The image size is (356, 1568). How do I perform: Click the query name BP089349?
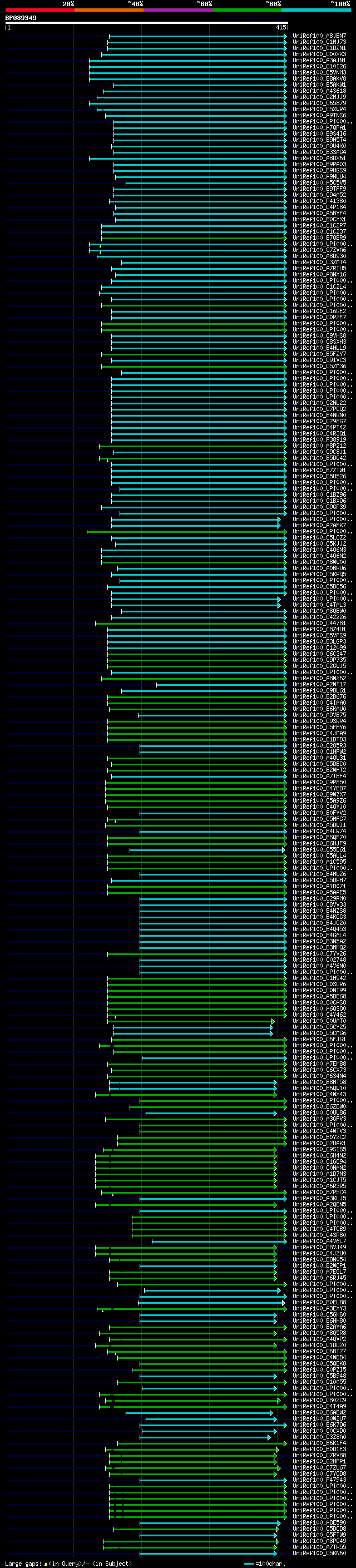tap(21, 18)
